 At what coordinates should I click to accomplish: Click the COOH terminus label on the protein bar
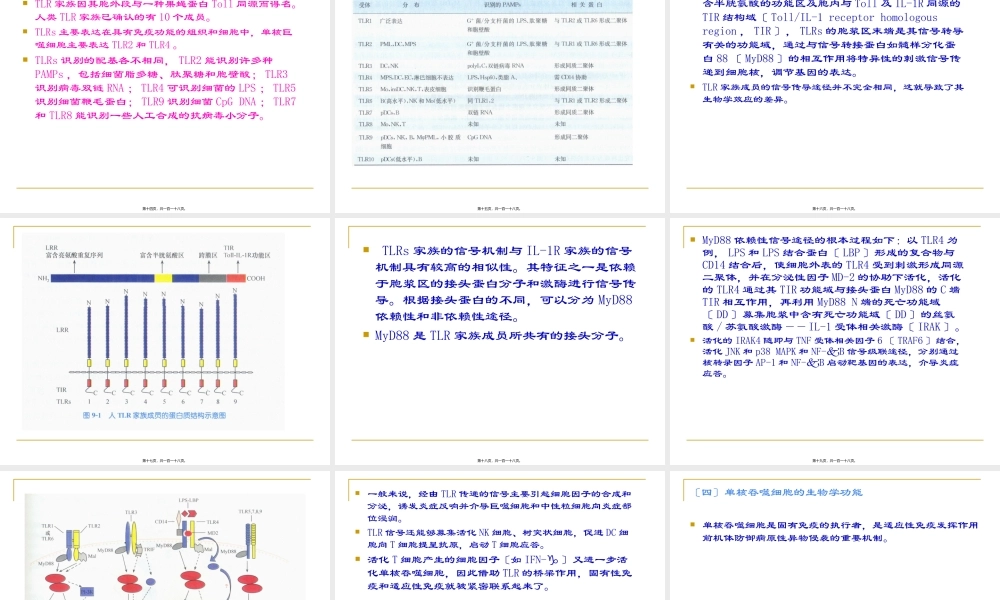click(255, 279)
